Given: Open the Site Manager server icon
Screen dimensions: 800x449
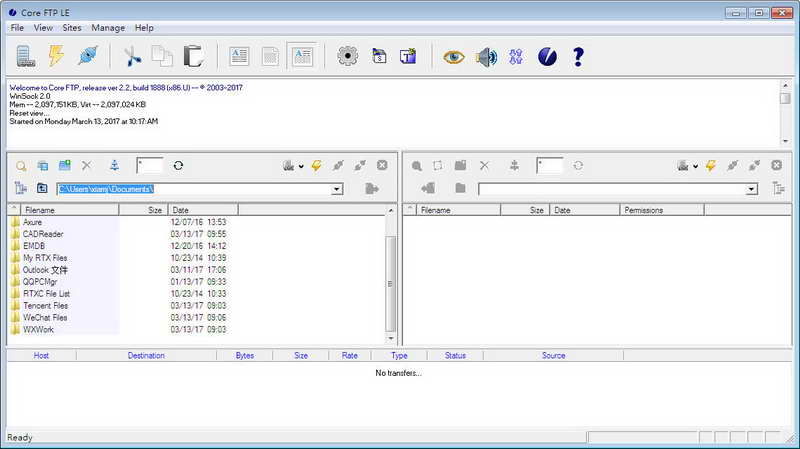Looking at the screenshot, I should pyautogui.click(x=26, y=56).
